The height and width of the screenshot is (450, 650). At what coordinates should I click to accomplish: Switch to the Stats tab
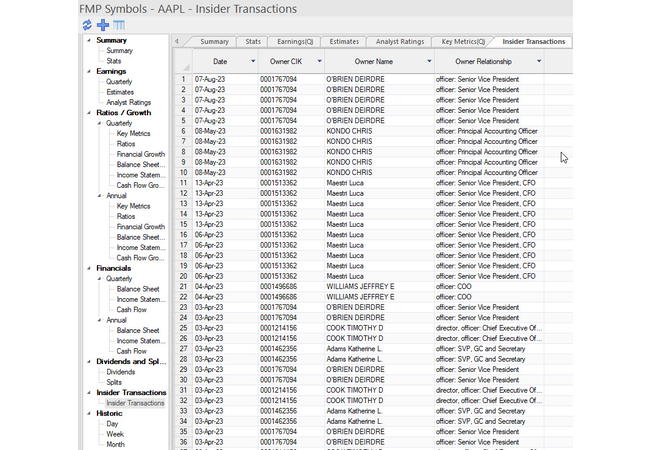(x=253, y=41)
